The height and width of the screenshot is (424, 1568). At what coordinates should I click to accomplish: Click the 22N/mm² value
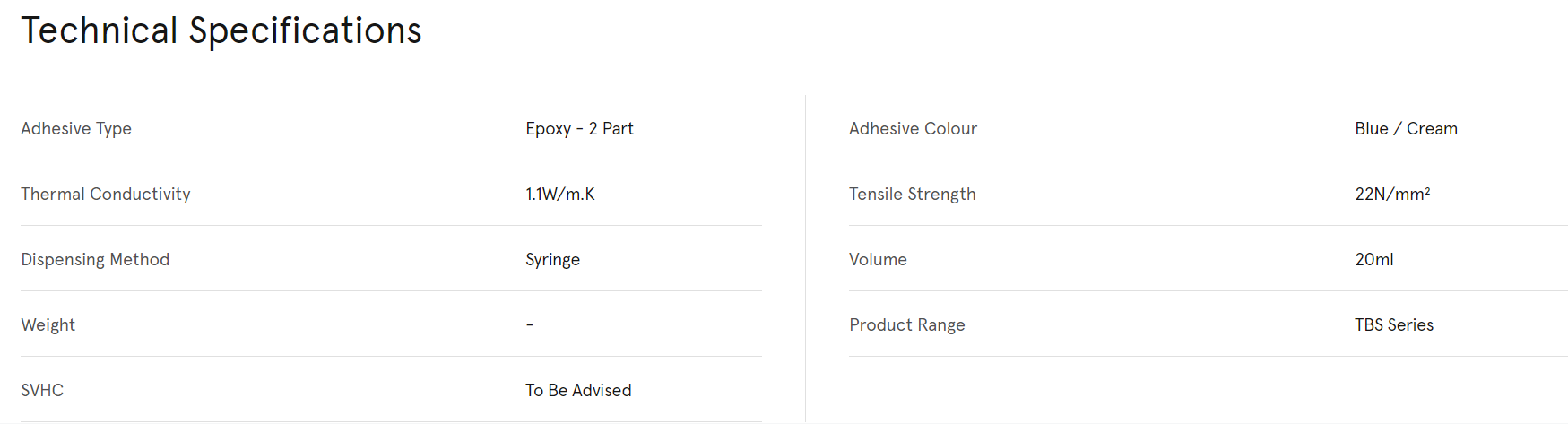[1392, 194]
